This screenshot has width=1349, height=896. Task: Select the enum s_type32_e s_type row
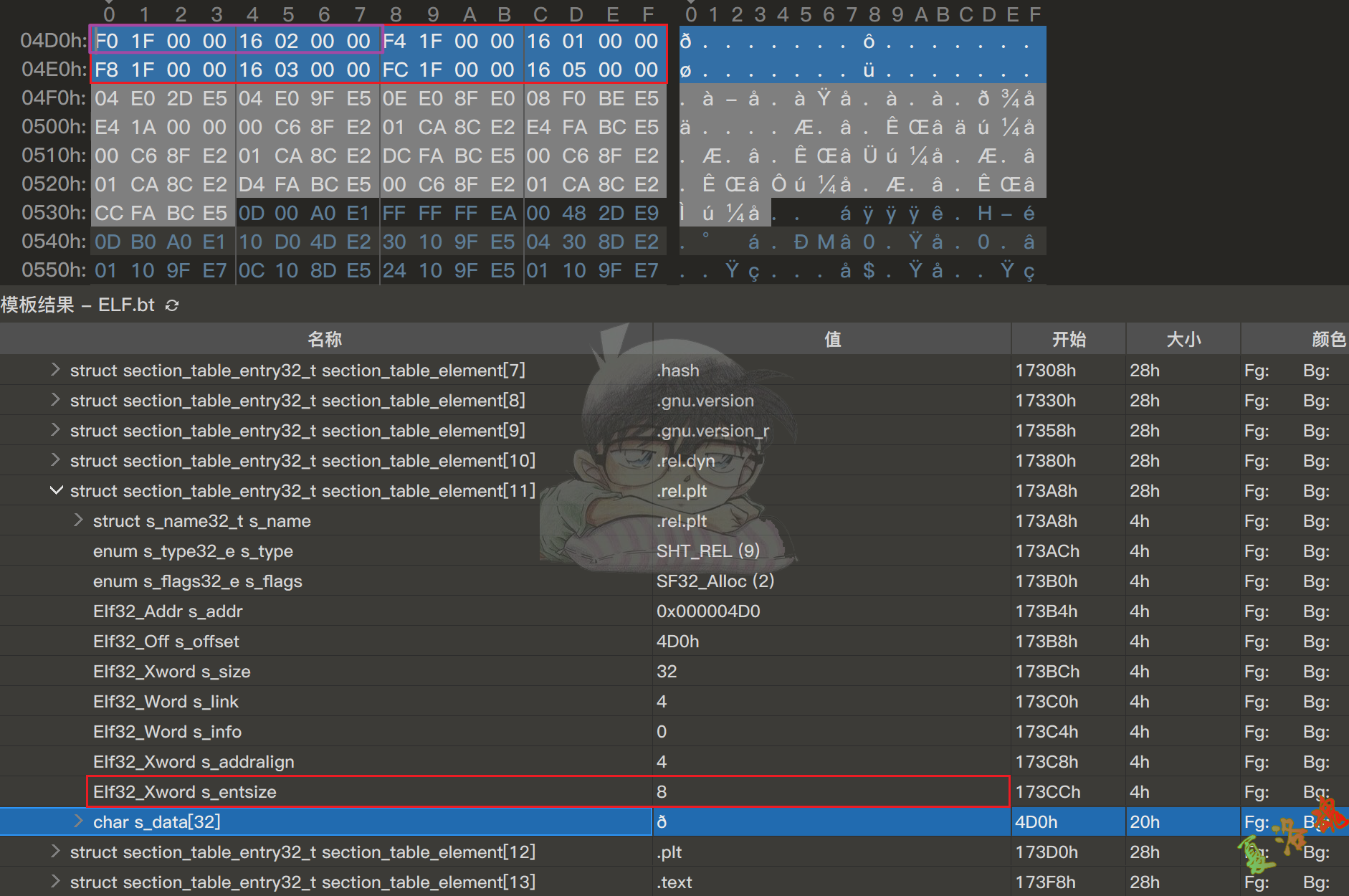[193, 551]
